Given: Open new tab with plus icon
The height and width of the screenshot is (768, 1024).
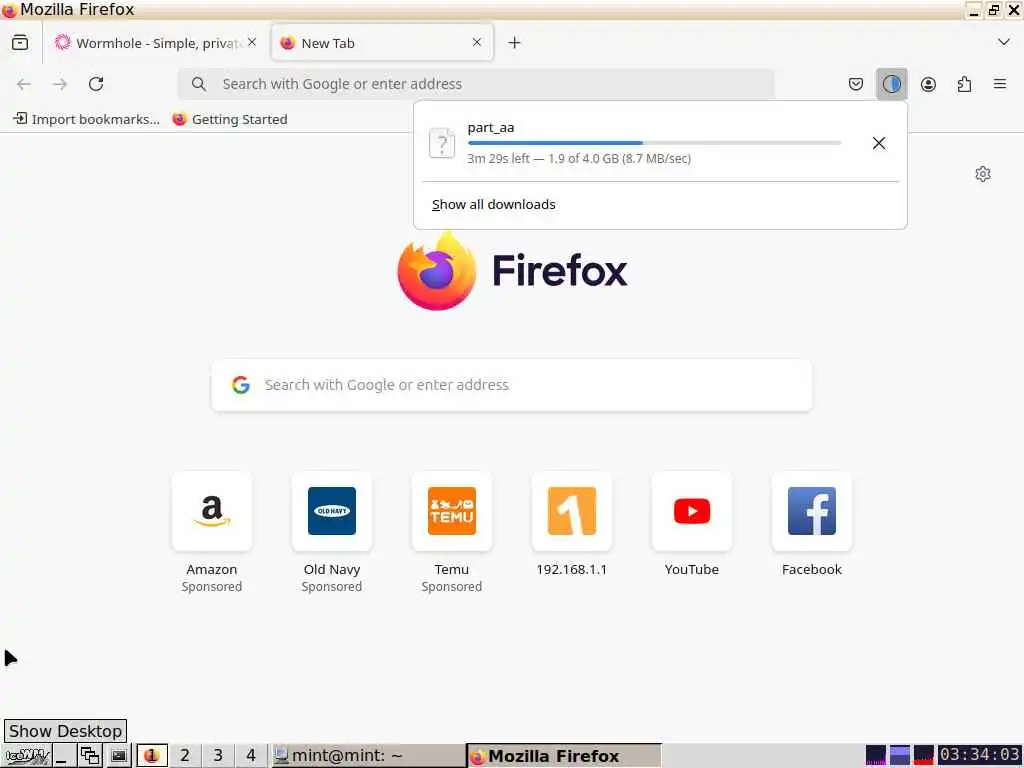Looking at the screenshot, I should pos(515,42).
